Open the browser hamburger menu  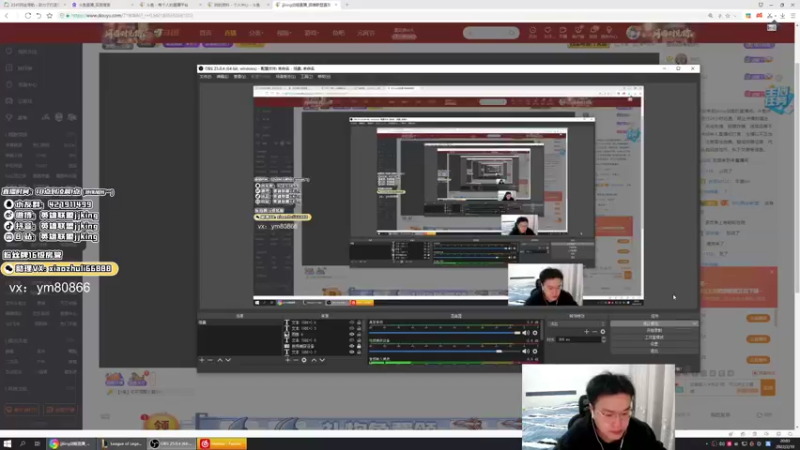pyautogui.click(x=793, y=16)
